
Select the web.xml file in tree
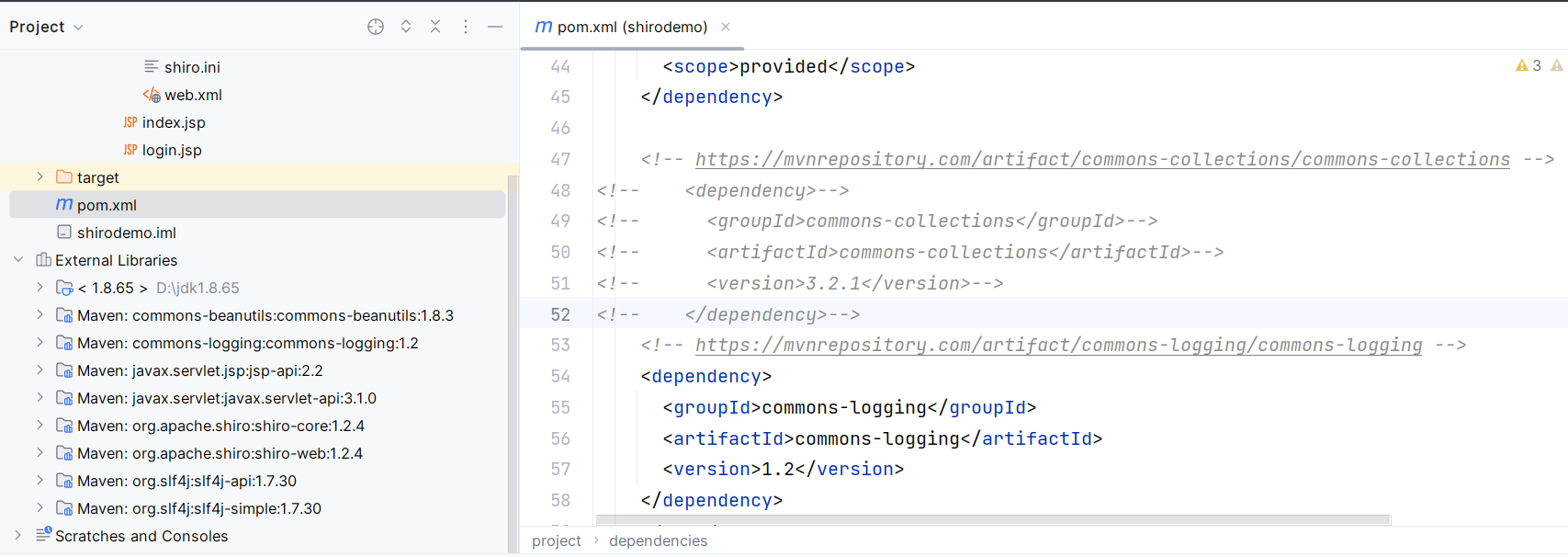point(193,95)
